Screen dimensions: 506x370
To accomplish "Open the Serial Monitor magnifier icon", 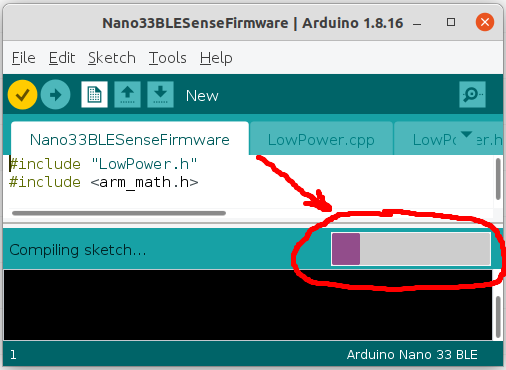I will [472, 95].
